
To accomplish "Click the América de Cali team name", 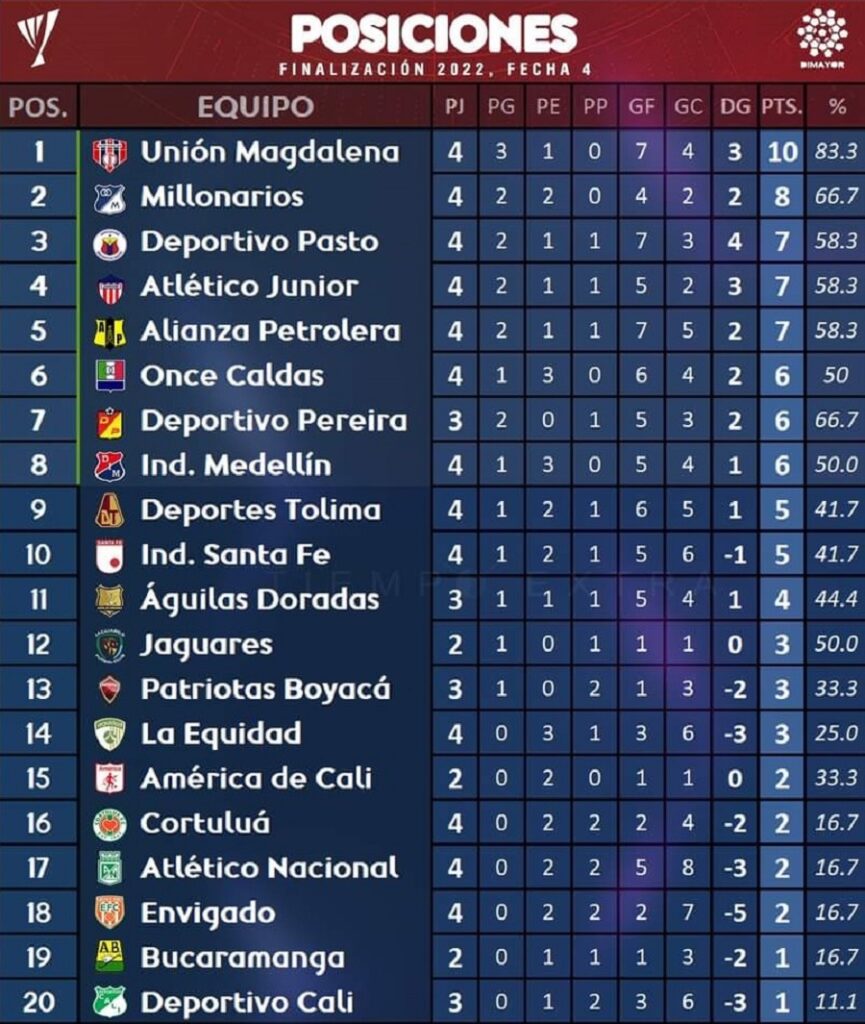I will pos(256,778).
